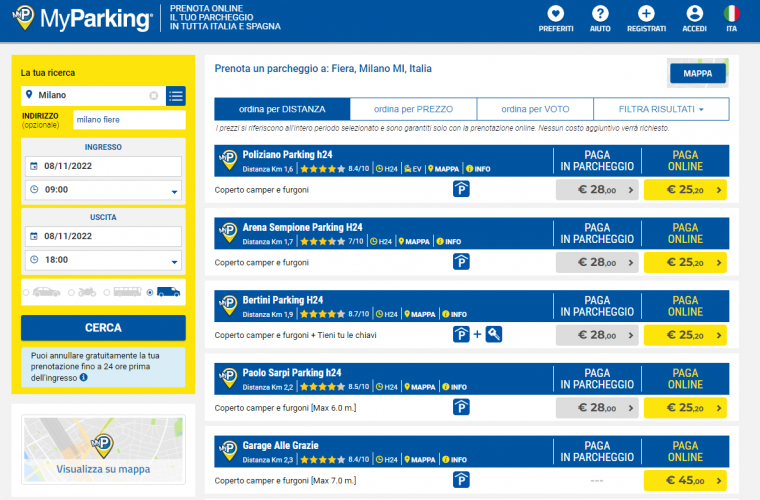
Task: Click the Registrati plus icon
Action: pyautogui.click(x=646, y=14)
